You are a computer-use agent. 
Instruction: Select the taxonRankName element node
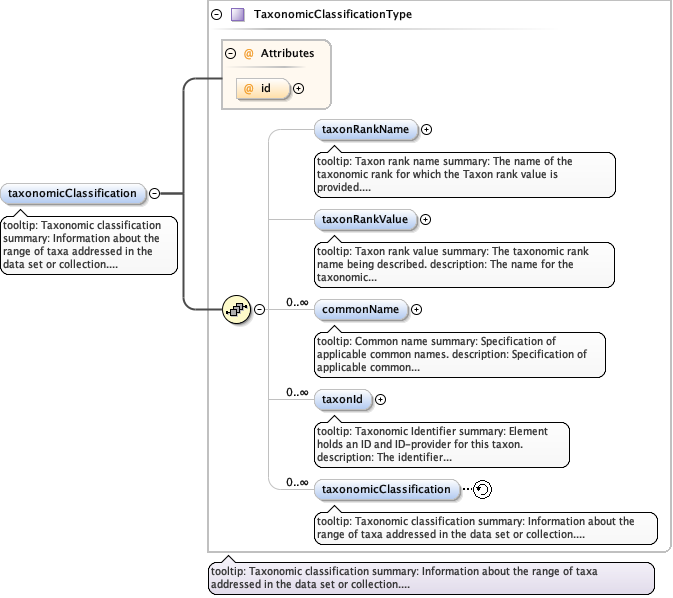(x=365, y=129)
